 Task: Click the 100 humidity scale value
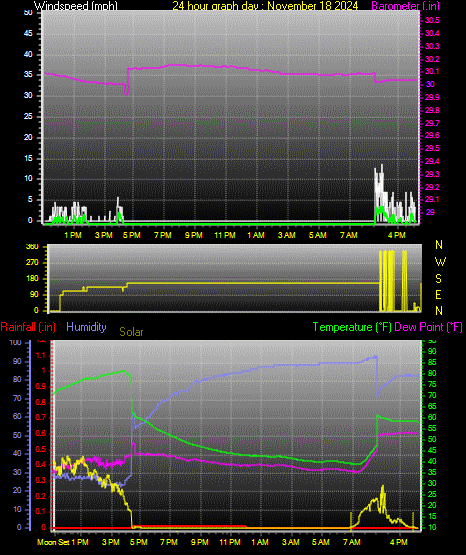[x=16, y=343]
